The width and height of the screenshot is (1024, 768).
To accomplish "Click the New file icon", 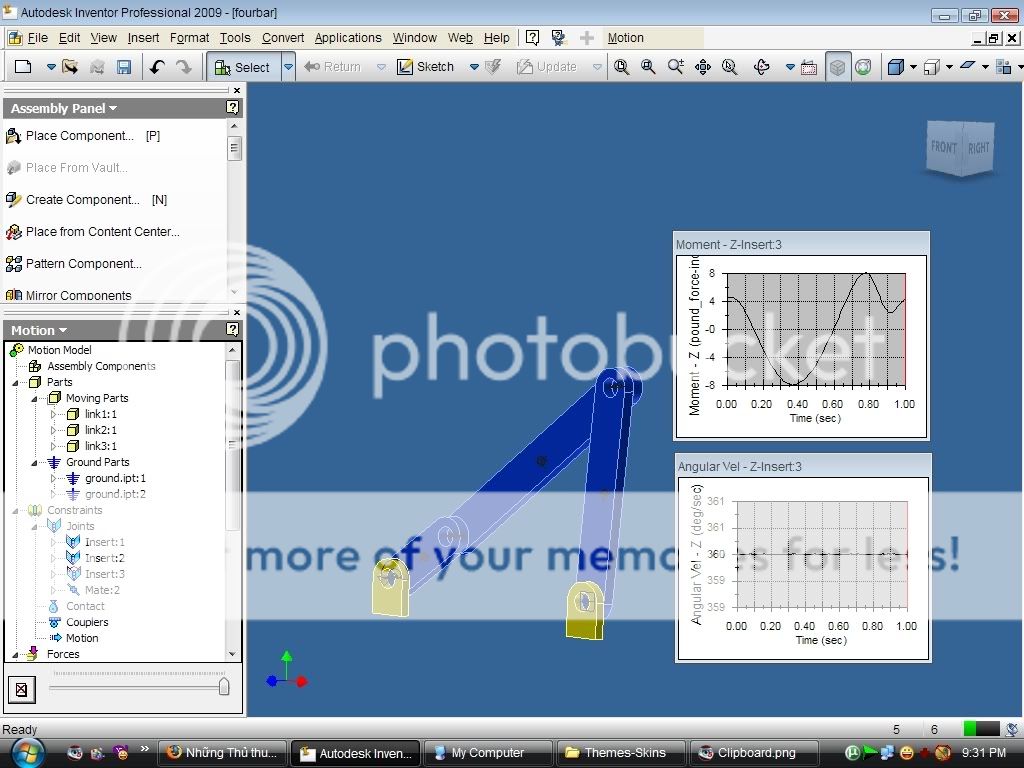I will 23,67.
